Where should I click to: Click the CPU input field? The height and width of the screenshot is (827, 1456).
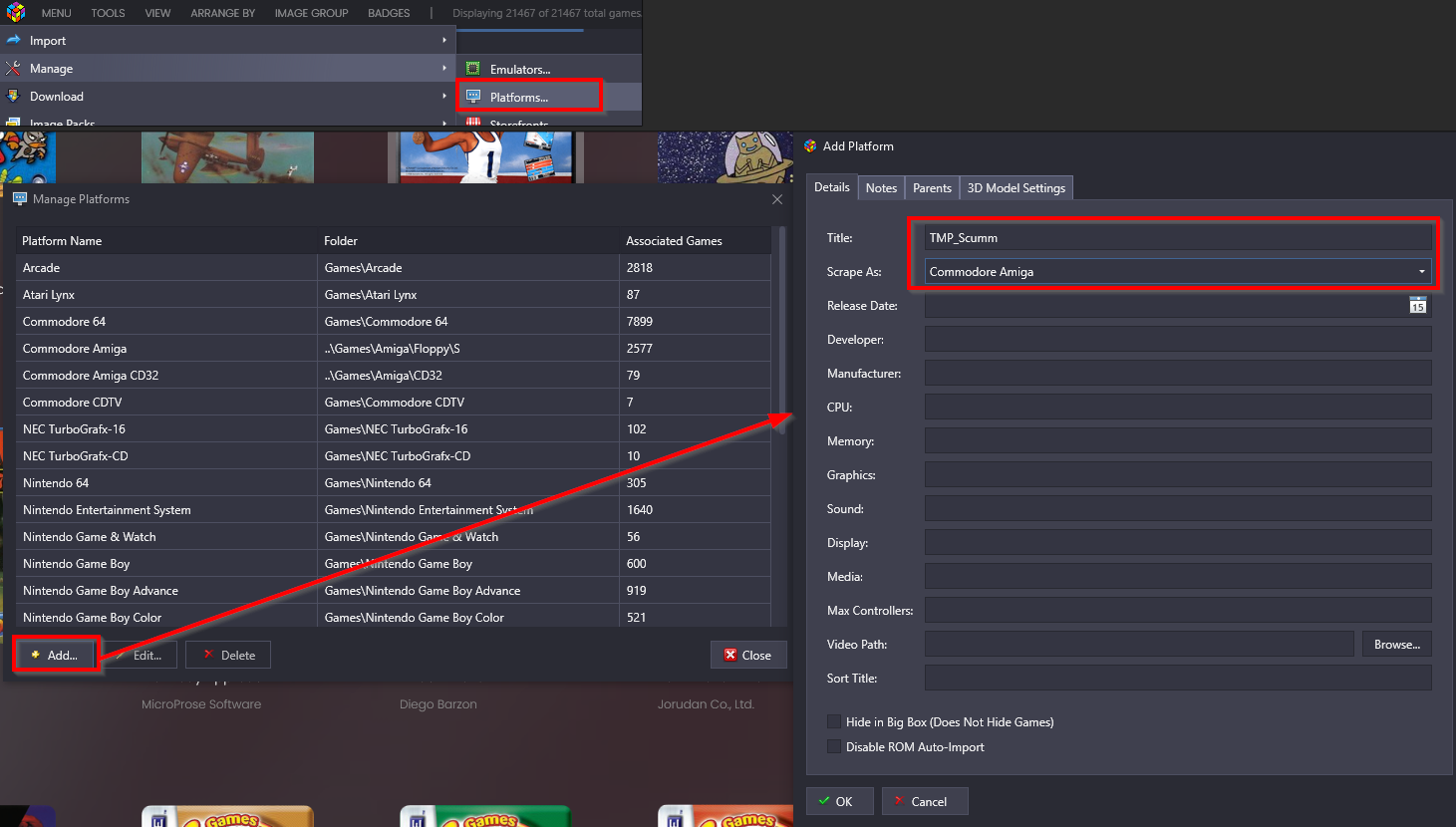click(1178, 407)
